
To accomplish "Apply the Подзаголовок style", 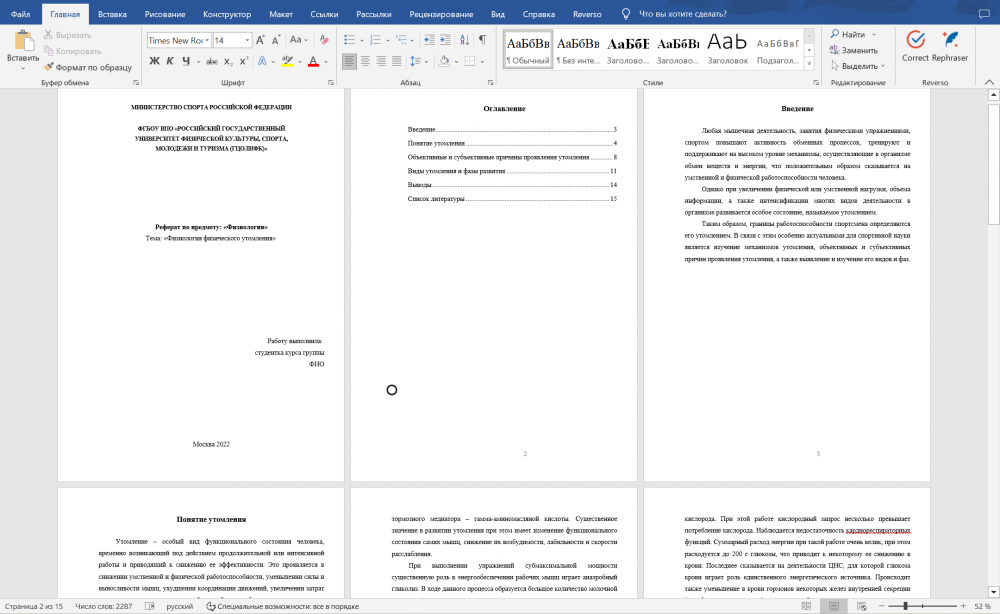I will 777,50.
